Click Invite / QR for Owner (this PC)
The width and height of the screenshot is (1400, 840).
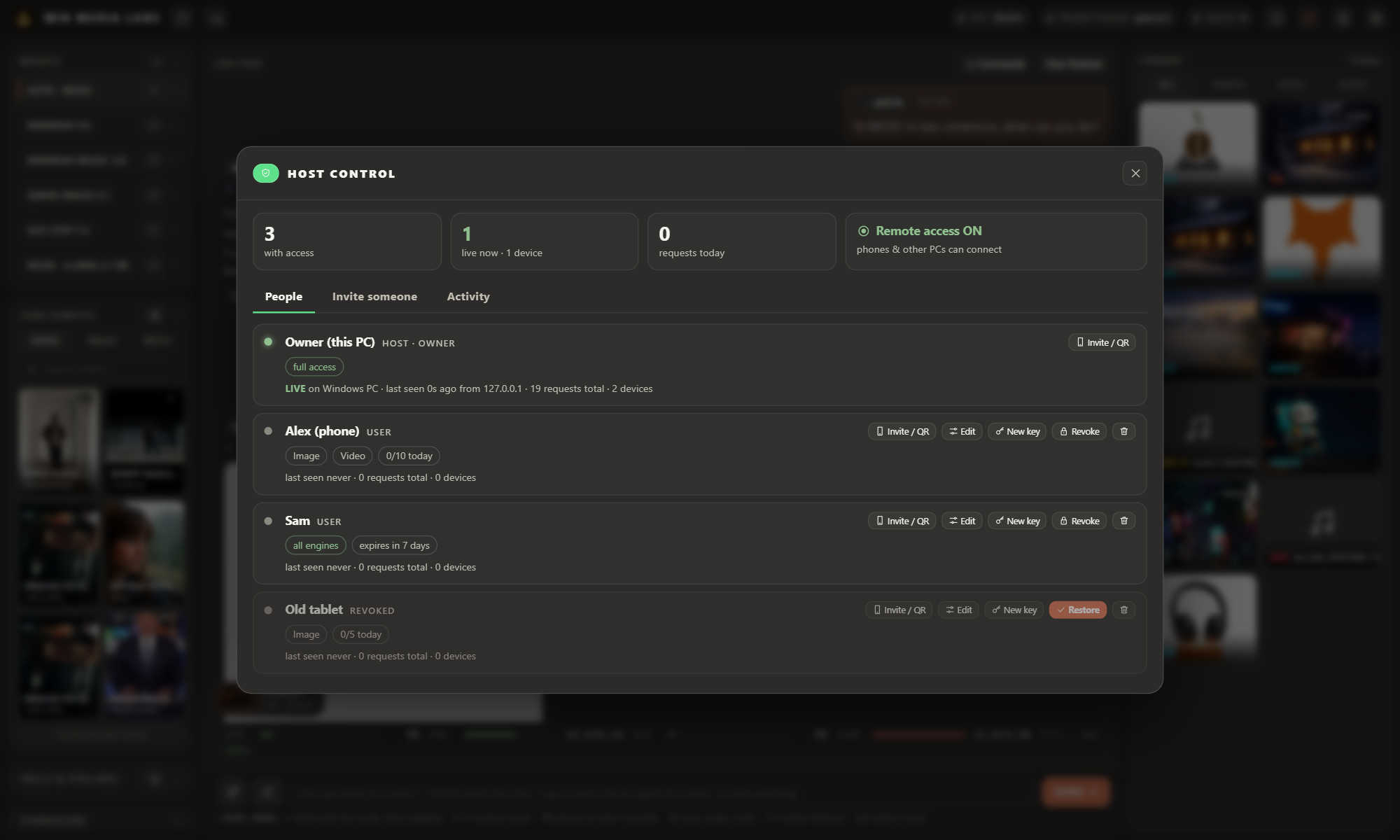click(x=1102, y=342)
